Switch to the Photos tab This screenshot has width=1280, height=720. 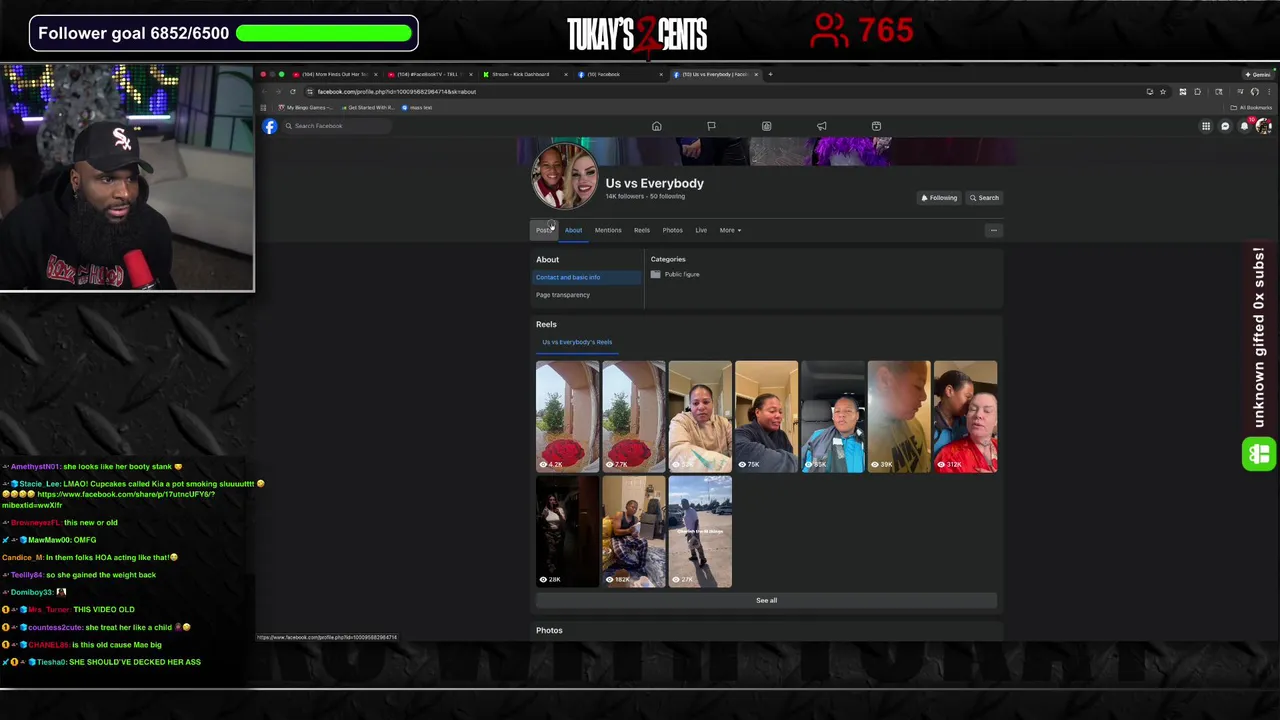[672, 230]
